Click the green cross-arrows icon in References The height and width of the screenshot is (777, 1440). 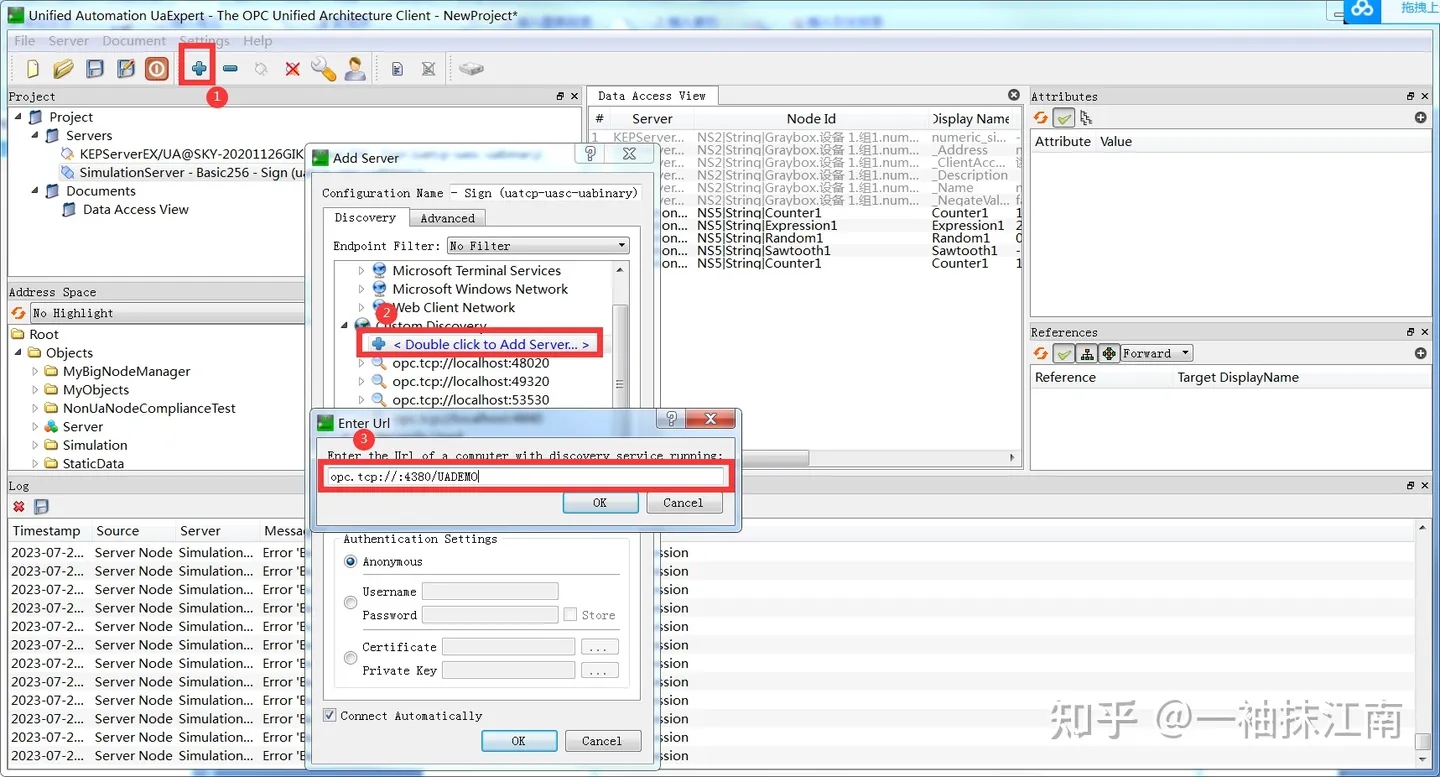coord(1109,353)
